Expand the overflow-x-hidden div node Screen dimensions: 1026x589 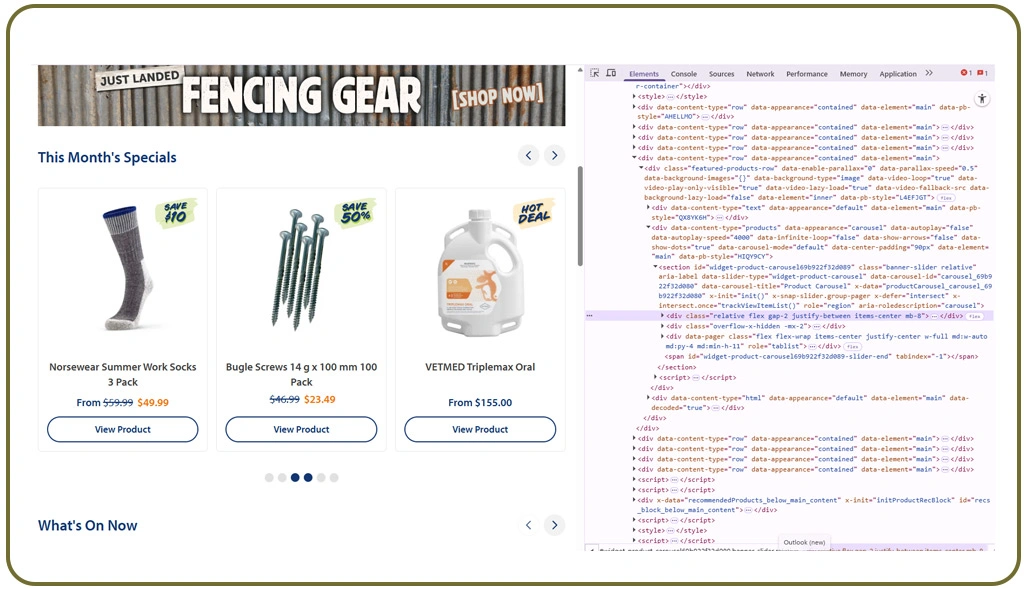(x=663, y=326)
